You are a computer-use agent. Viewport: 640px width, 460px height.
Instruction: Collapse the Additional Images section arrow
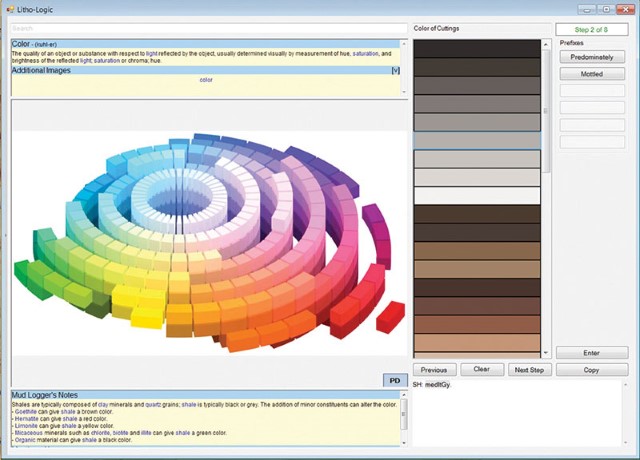click(x=396, y=70)
